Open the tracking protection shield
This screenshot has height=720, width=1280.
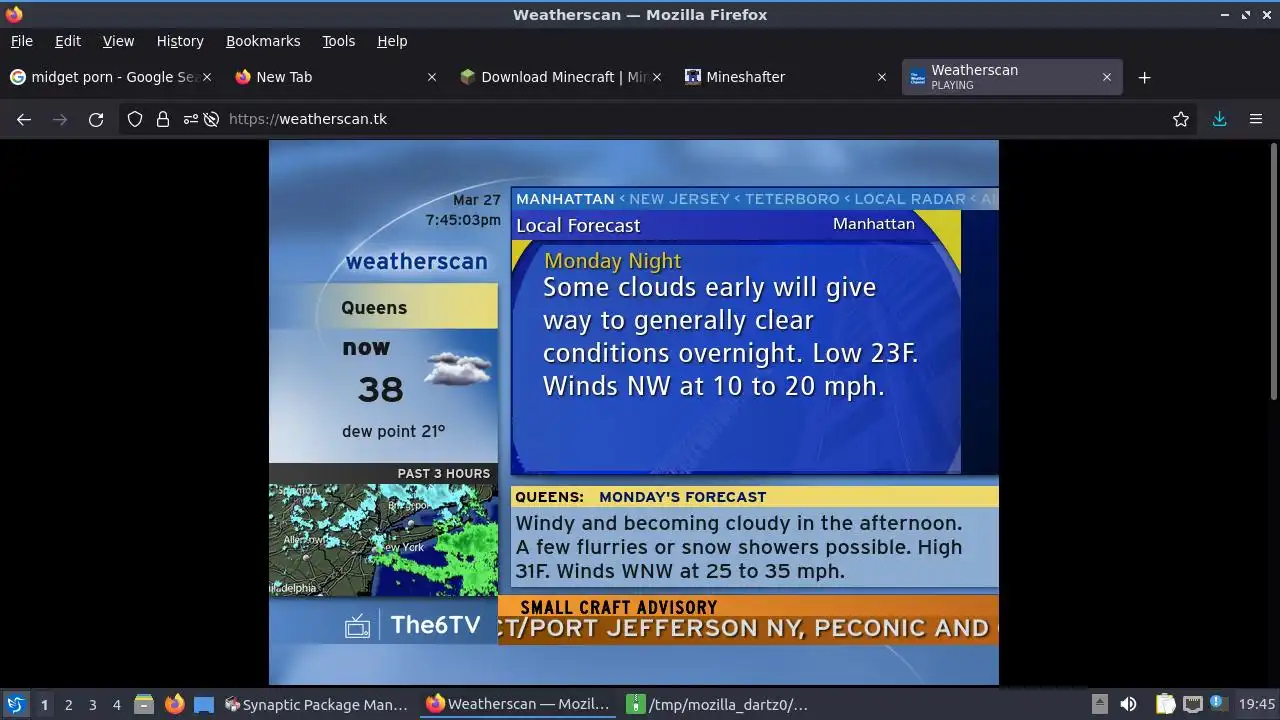point(135,119)
